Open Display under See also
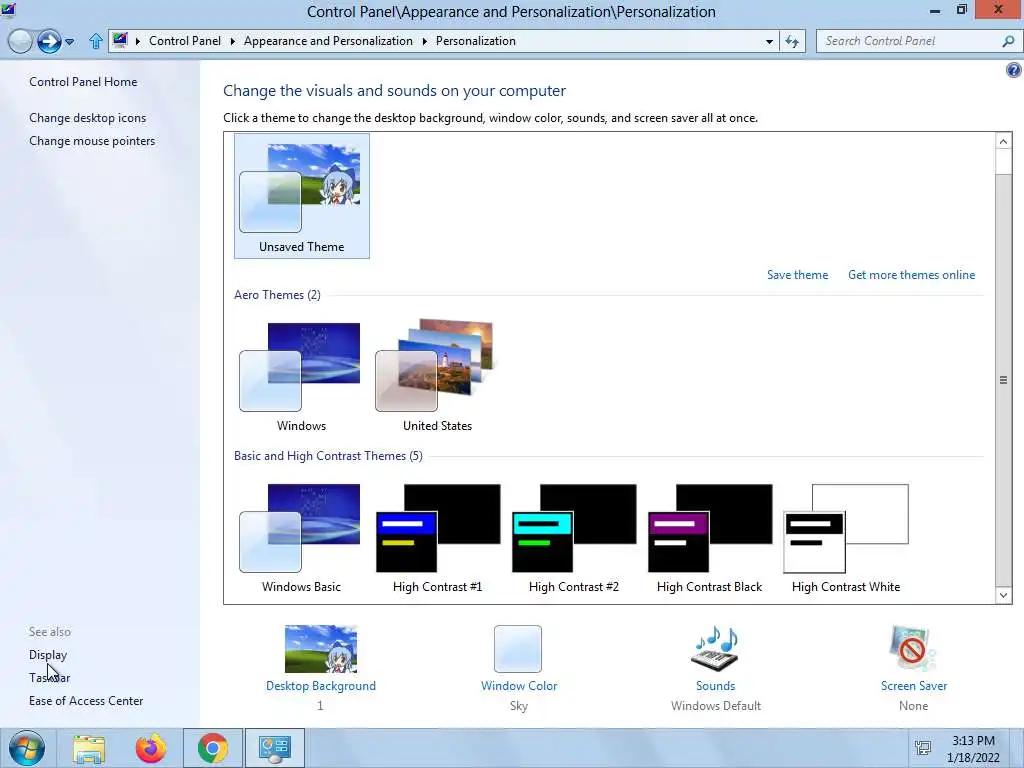The image size is (1024, 768). click(48, 654)
